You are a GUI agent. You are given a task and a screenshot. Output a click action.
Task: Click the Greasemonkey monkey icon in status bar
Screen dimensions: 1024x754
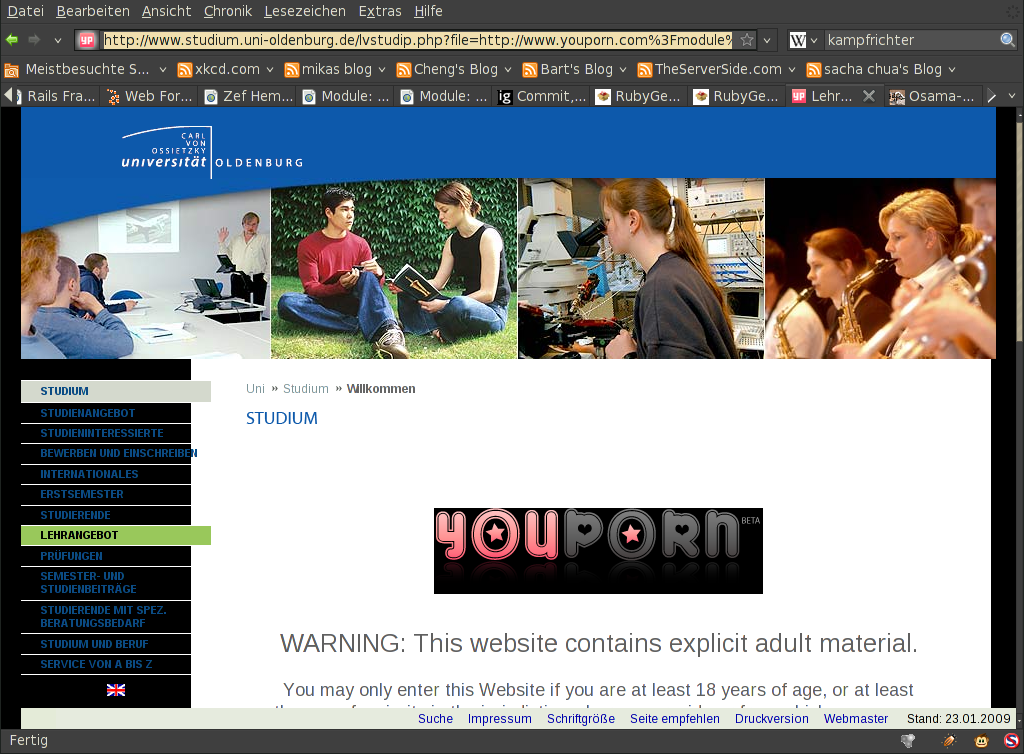(982, 741)
